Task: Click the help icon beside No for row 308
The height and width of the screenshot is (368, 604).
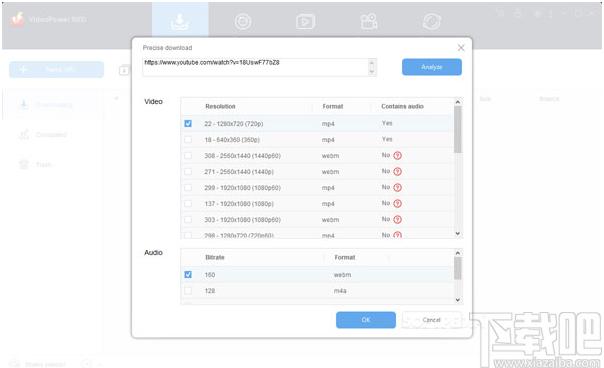Action: pyautogui.click(x=398, y=155)
